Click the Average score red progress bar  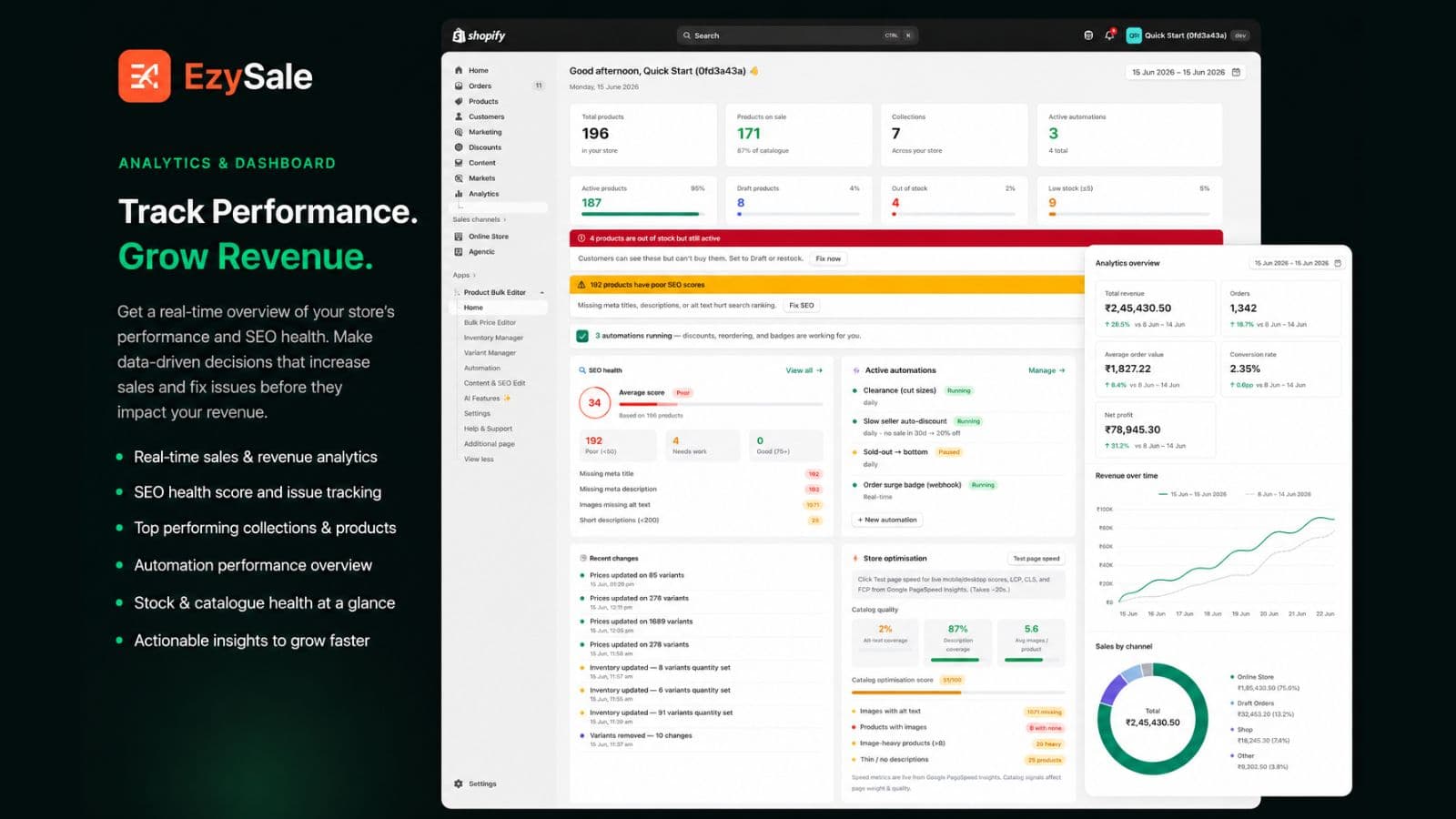(x=721, y=403)
